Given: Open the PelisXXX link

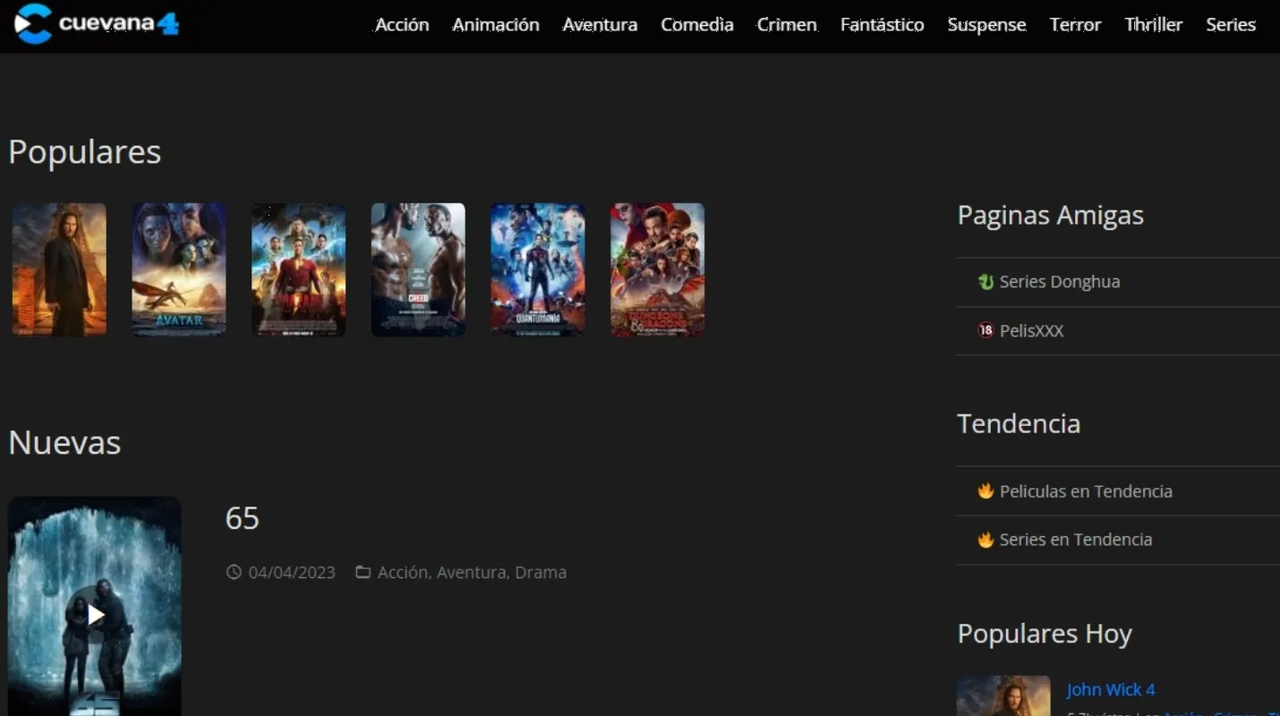Looking at the screenshot, I should (x=1031, y=331).
